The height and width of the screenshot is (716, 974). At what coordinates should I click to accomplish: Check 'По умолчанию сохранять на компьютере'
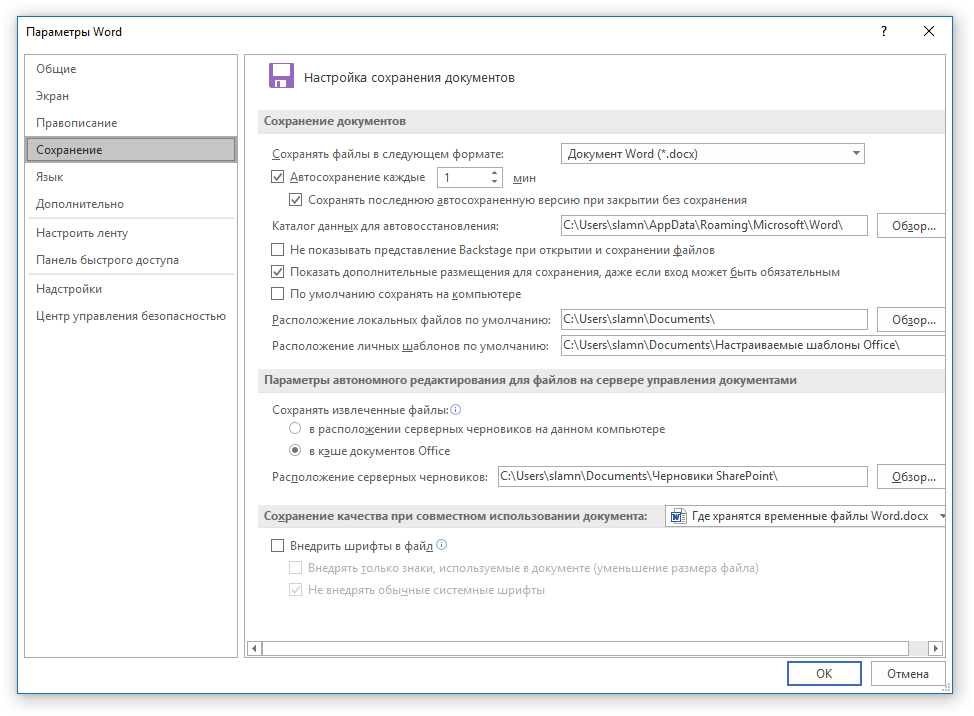tap(279, 295)
